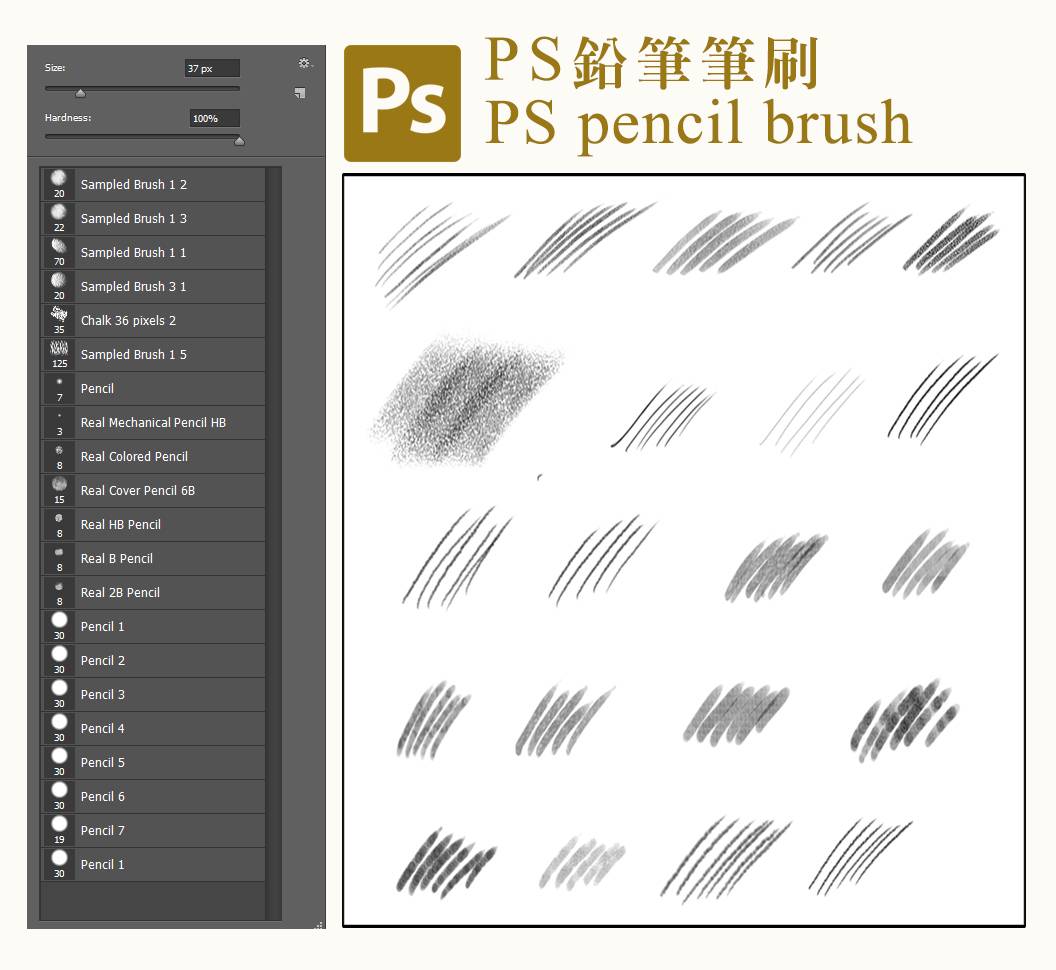This screenshot has width=1056, height=970.
Task: Open the brush panel gear settings menu
Action: click(x=304, y=63)
